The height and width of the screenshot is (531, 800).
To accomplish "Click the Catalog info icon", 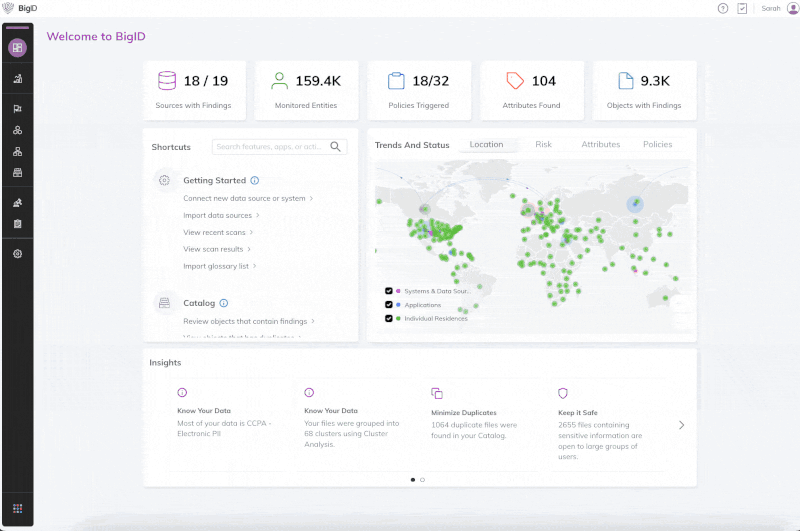I will click(224, 303).
